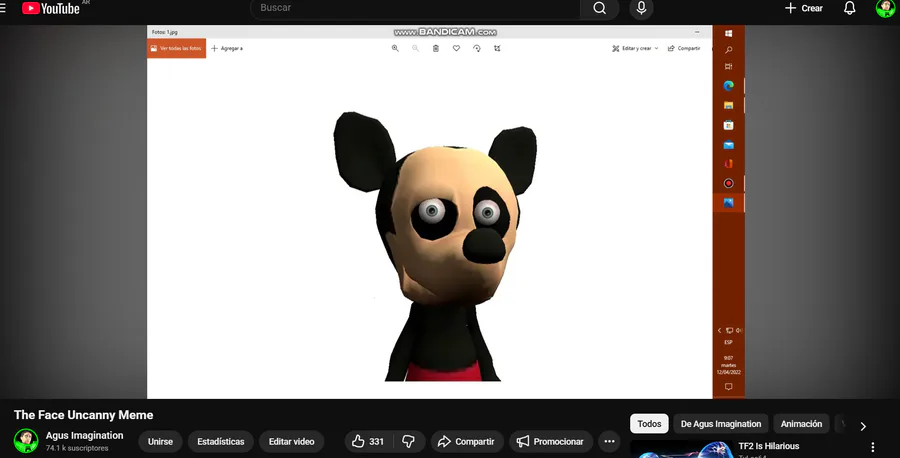Open Agus Imagination channel avatar
The image size is (900, 458).
point(26,441)
